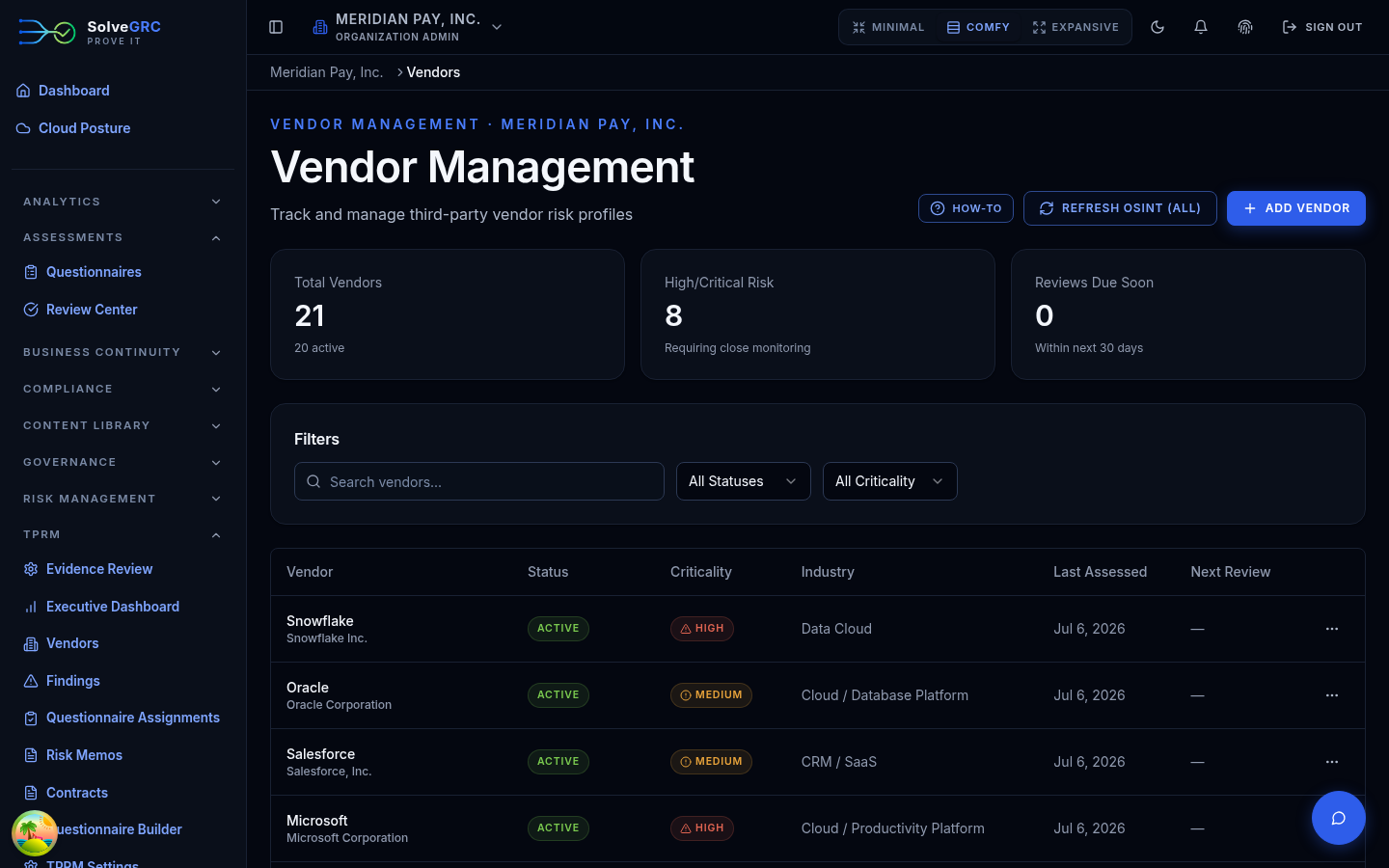This screenshot has width=1389, height=868.
Task: Open actions menu for Oracle row
Action: click(x=1332, y=695)
